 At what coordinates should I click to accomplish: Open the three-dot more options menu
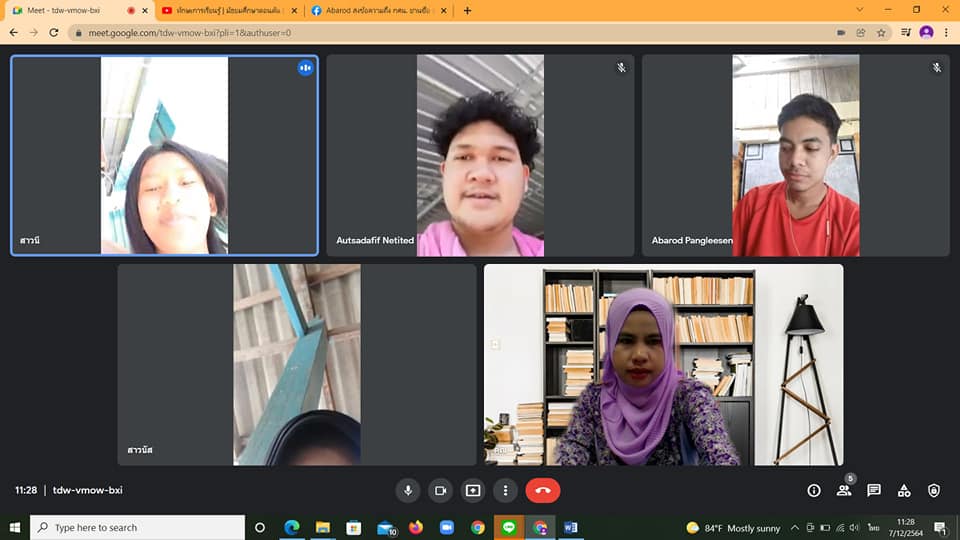click(506, 490)
